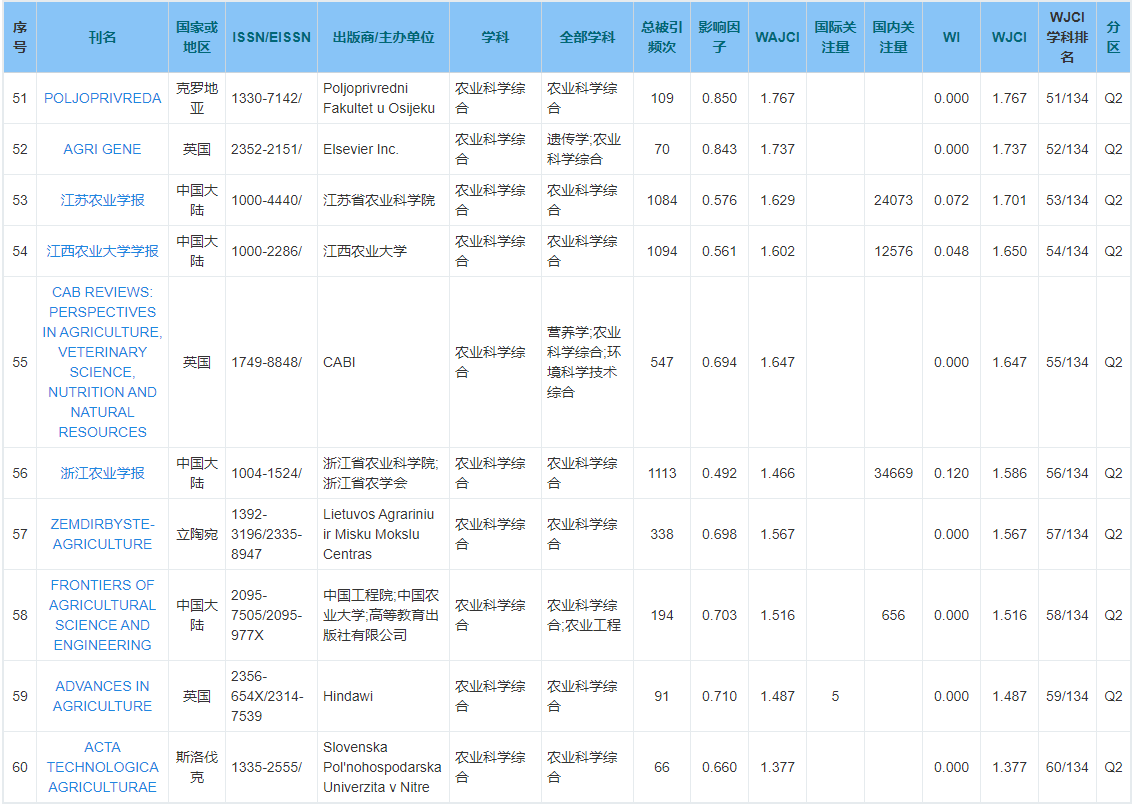Select impact factor 0.850
The width and height of the screenshot is (1134, 806).
point(720,98)
